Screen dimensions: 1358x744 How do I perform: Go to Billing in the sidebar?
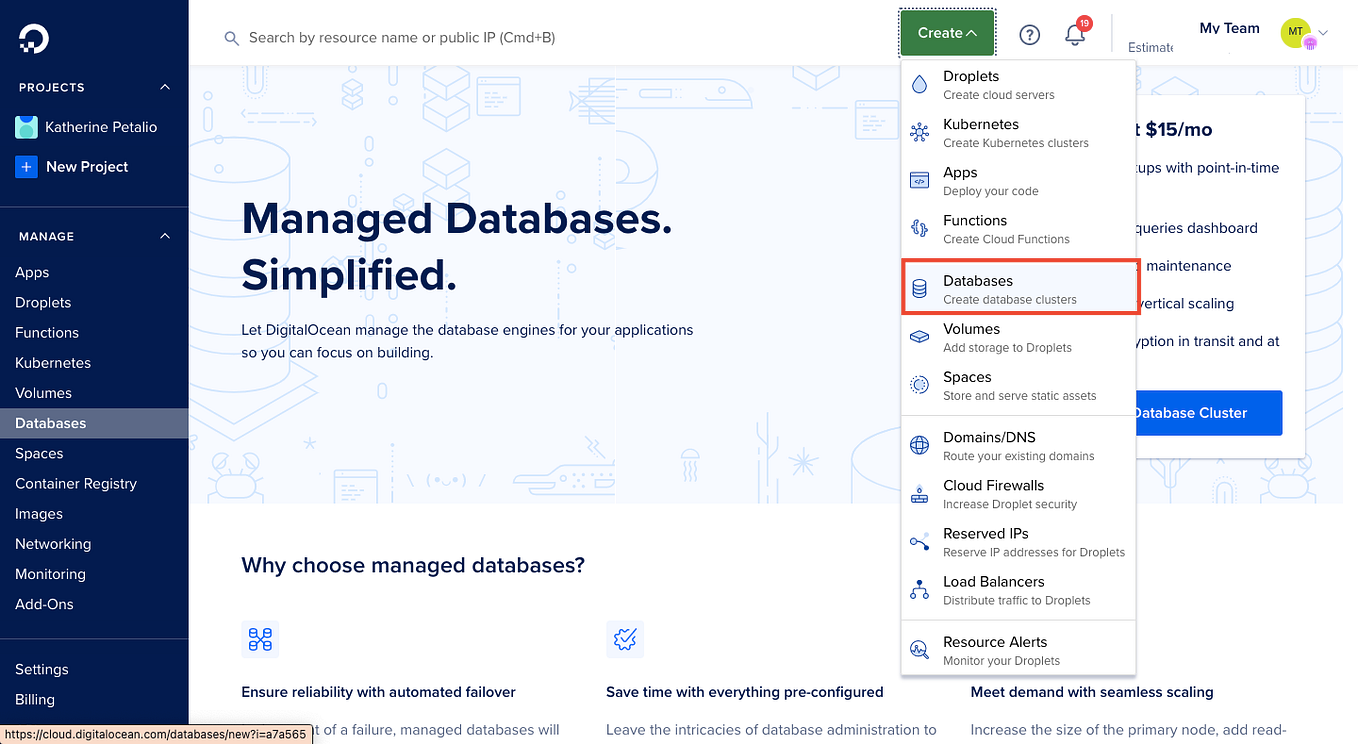pyautogui.click(x=35, y=699)
